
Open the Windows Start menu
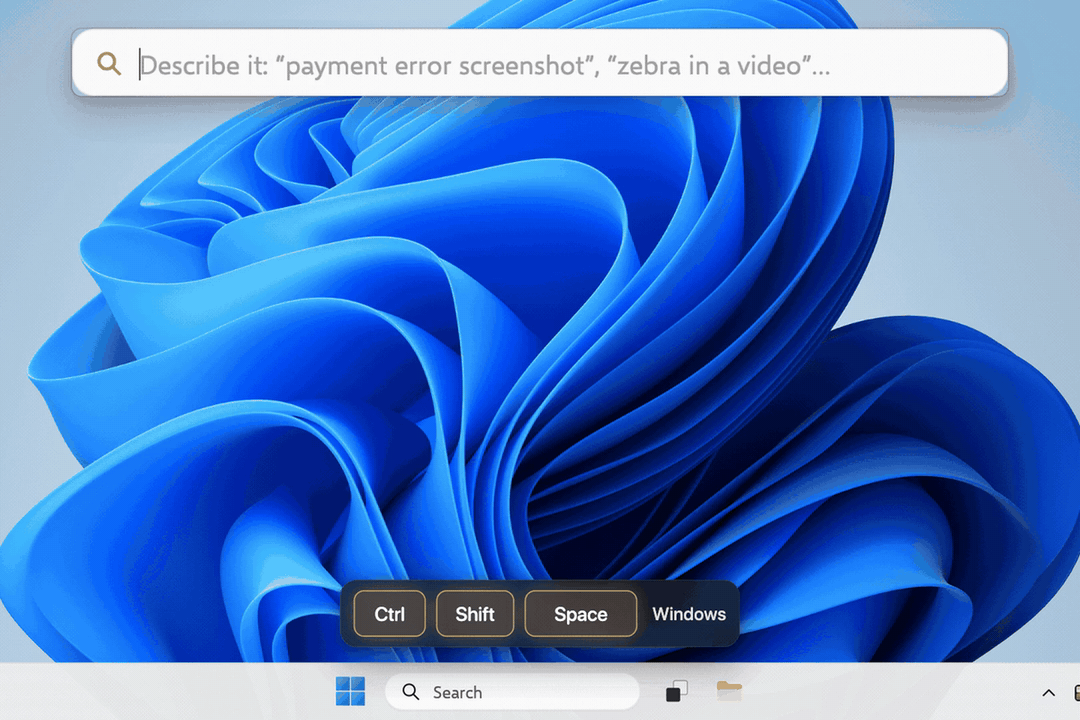click(350, 691)
